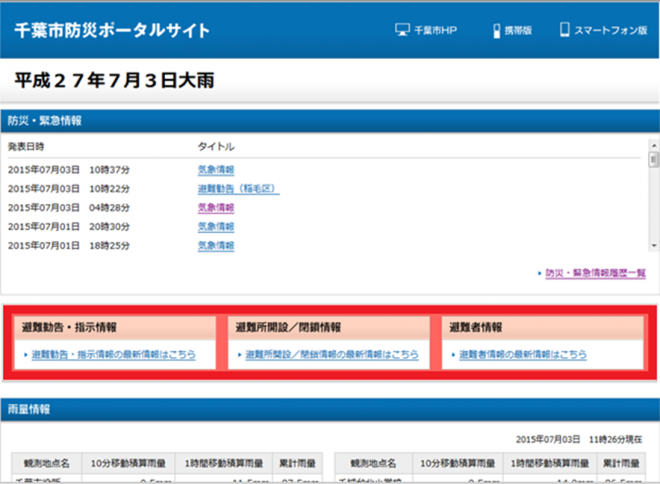Click the タイトル column header

[216, 146]
